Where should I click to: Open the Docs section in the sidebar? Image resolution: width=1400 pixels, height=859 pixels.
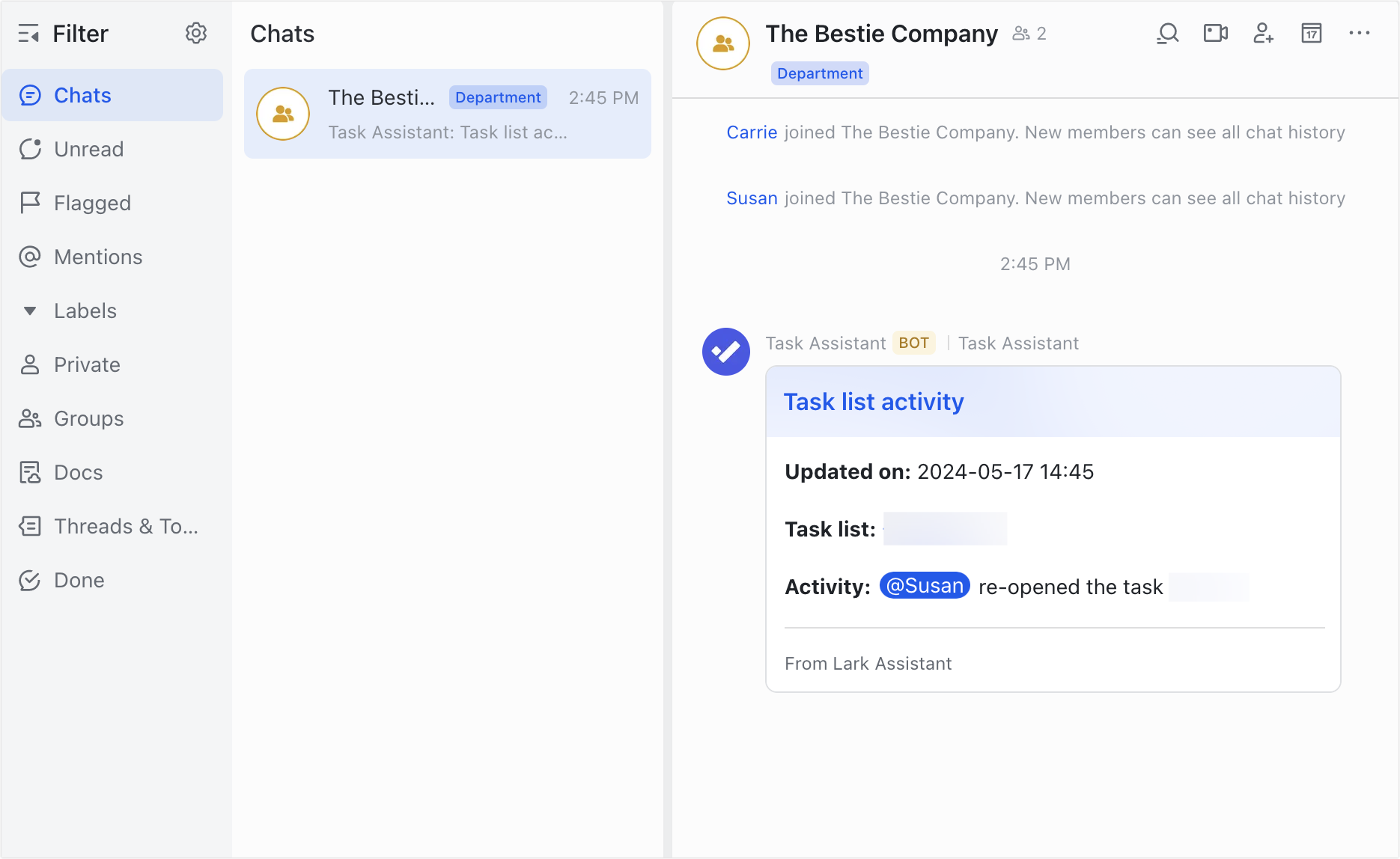(x=77, y=472)
